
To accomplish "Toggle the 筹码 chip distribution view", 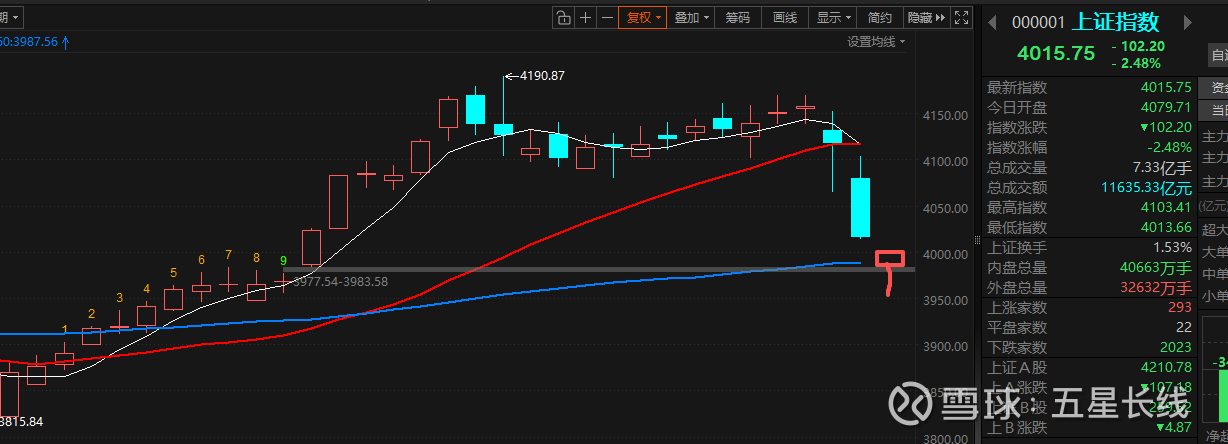I will pos(738,17).
